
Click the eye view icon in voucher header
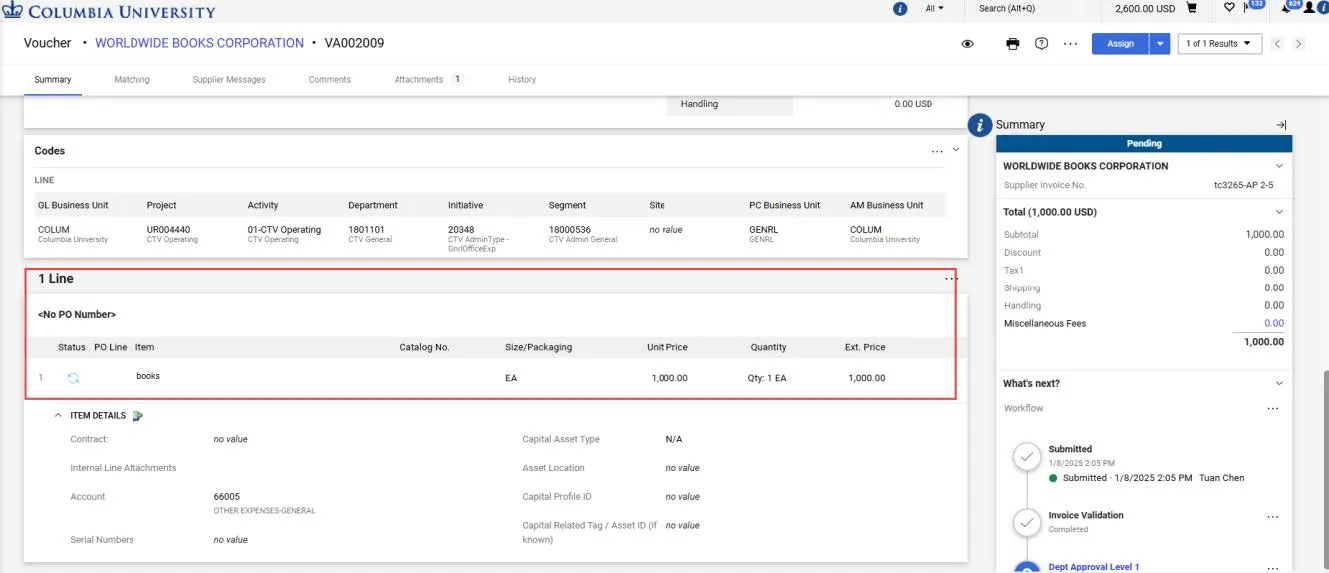968,44
